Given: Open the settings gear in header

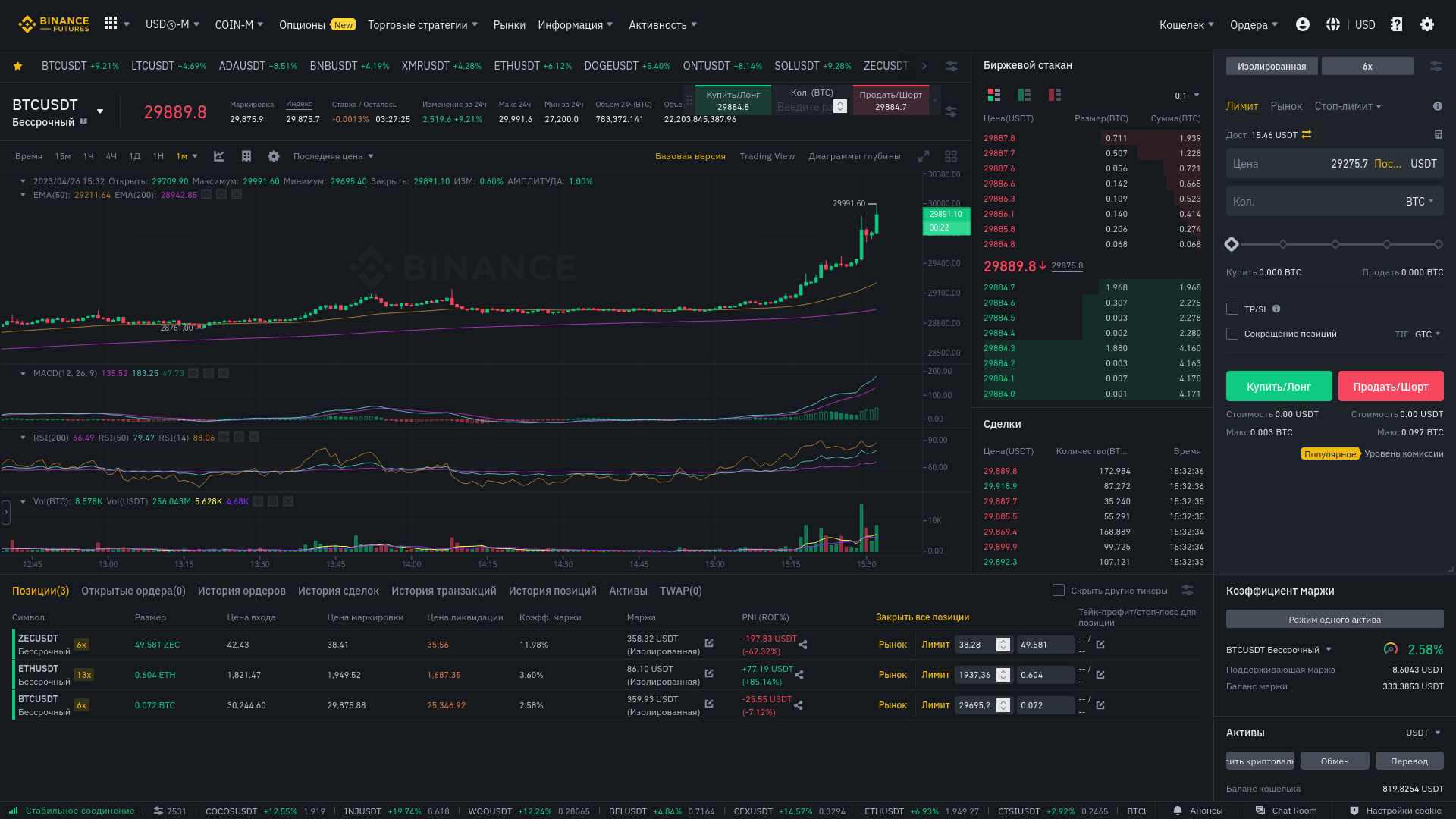Looking at the screenshot, I should (1427, 24).
